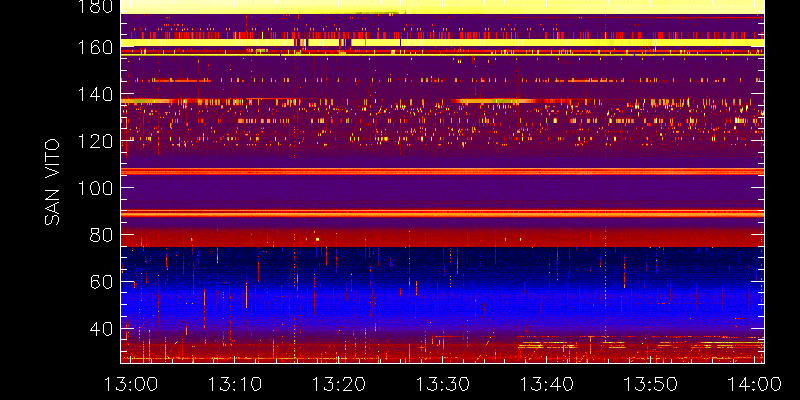
Task: Click the 13:10 time axis label
Action: coord(235,384)
